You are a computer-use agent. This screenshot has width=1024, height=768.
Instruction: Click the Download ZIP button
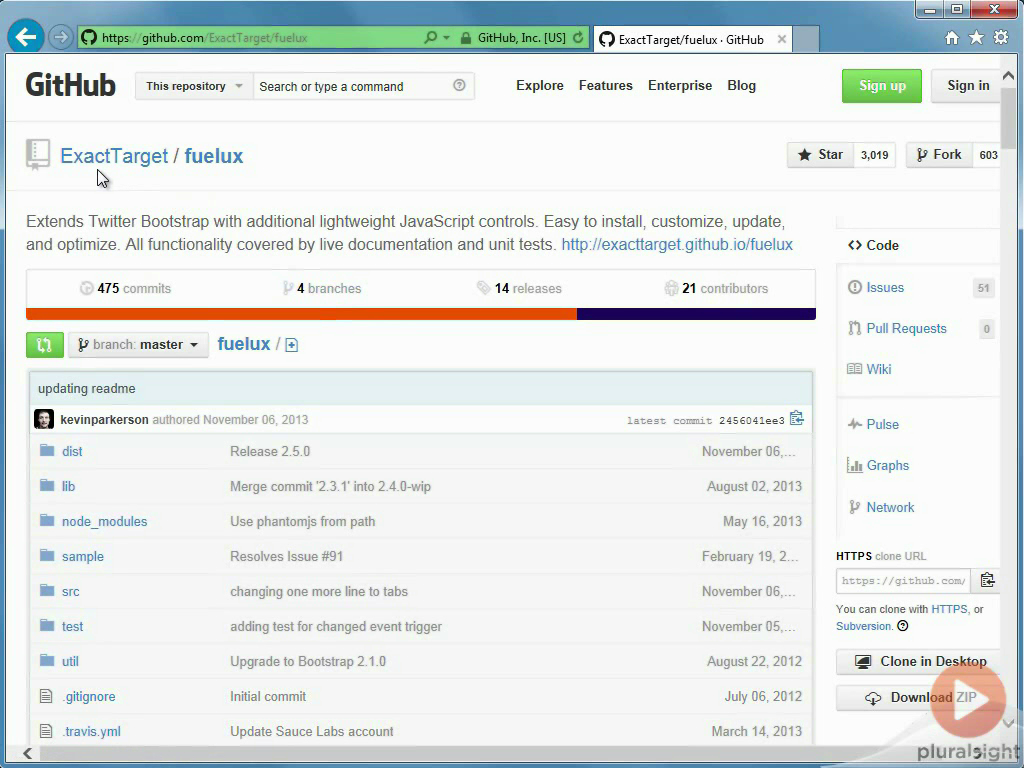[920, 697]
